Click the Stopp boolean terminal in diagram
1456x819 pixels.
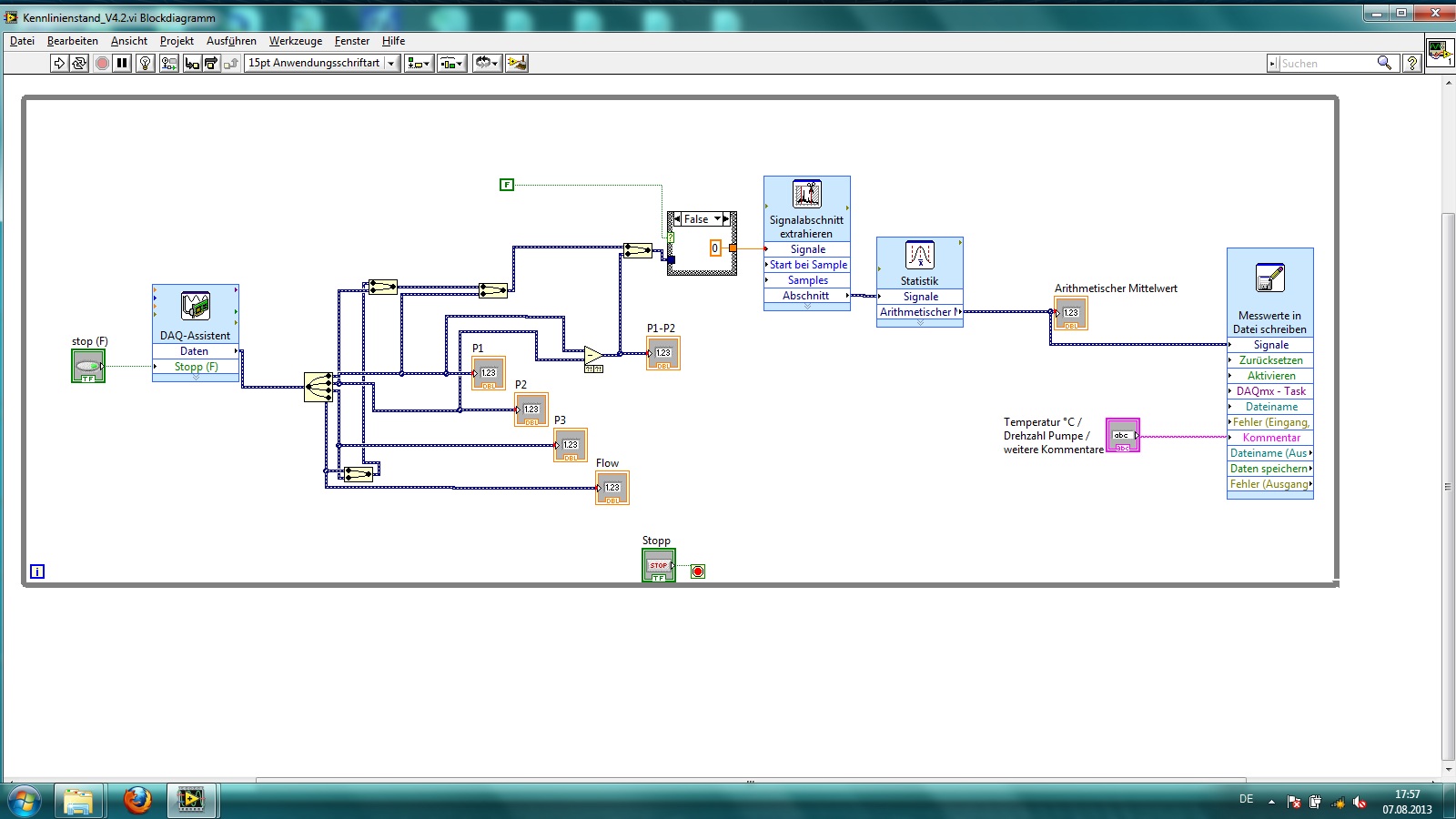(658, 565)
